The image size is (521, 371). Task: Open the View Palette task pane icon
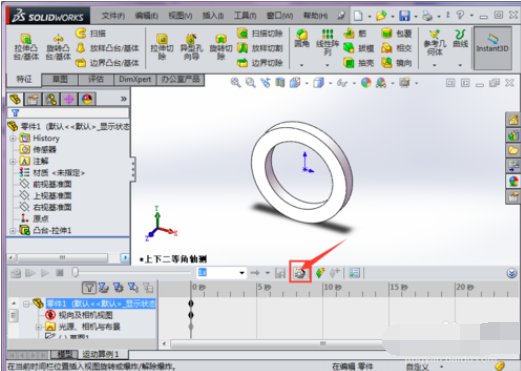pos(513,166)
